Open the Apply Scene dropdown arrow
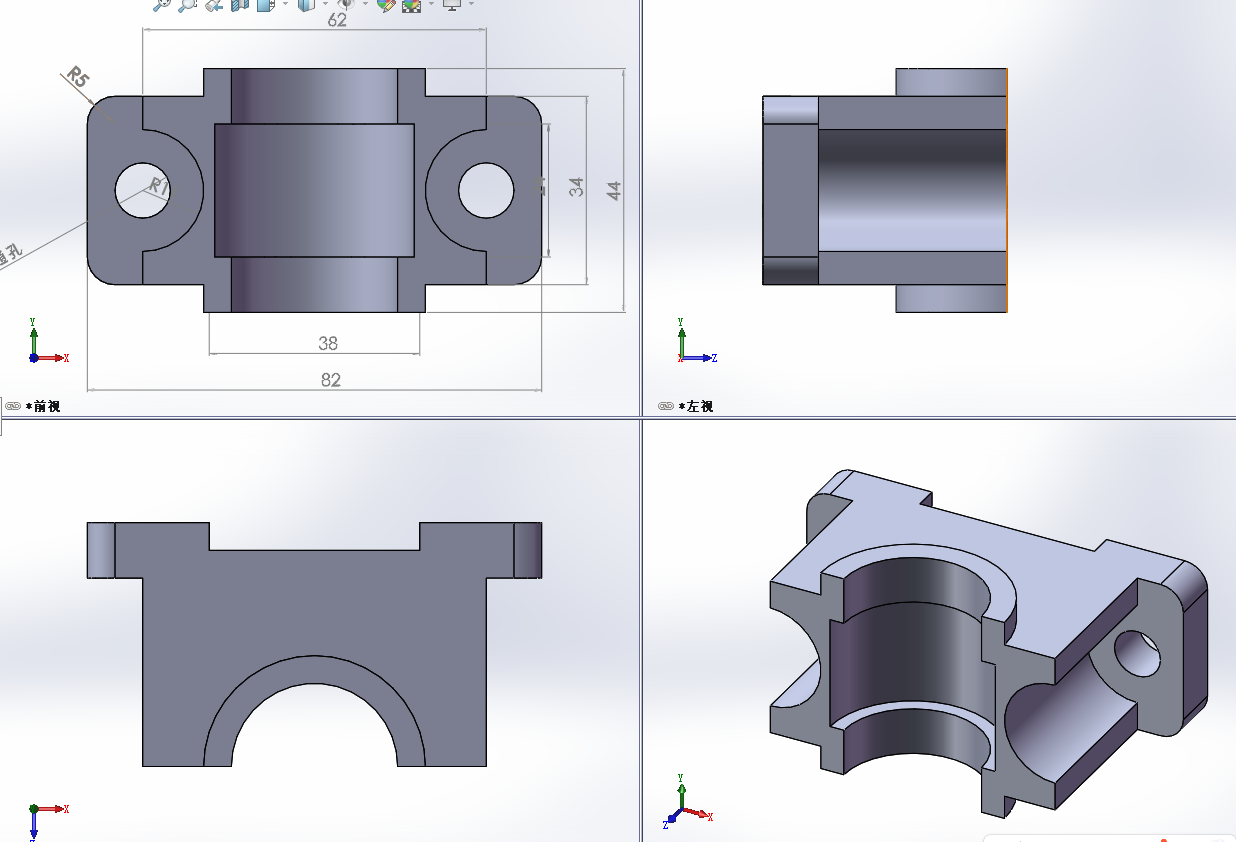Image resolution: width=1236 pixels, height=842 pixels. (x=431, y=4)
